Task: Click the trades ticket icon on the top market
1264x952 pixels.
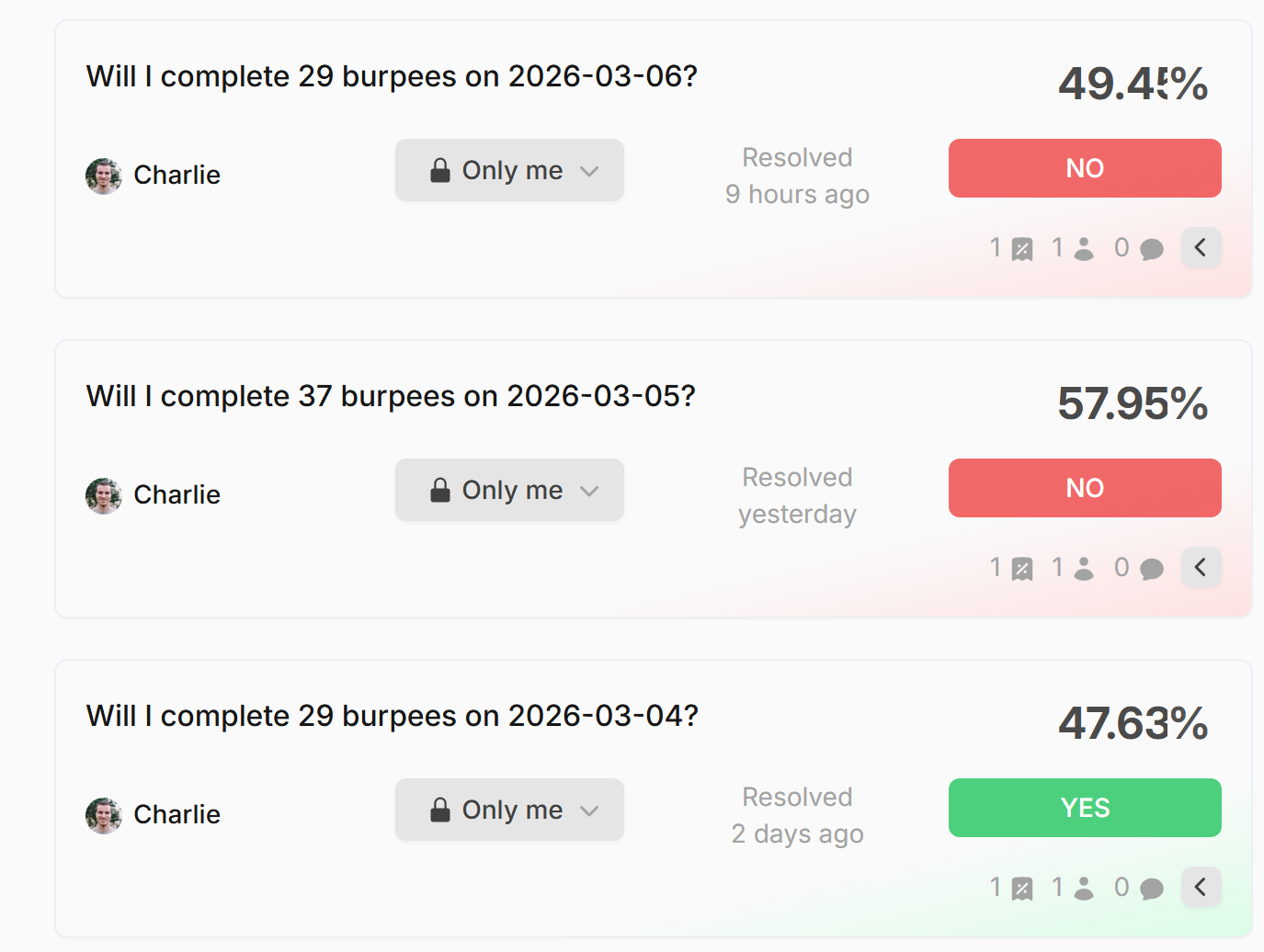Action: 1020,247
